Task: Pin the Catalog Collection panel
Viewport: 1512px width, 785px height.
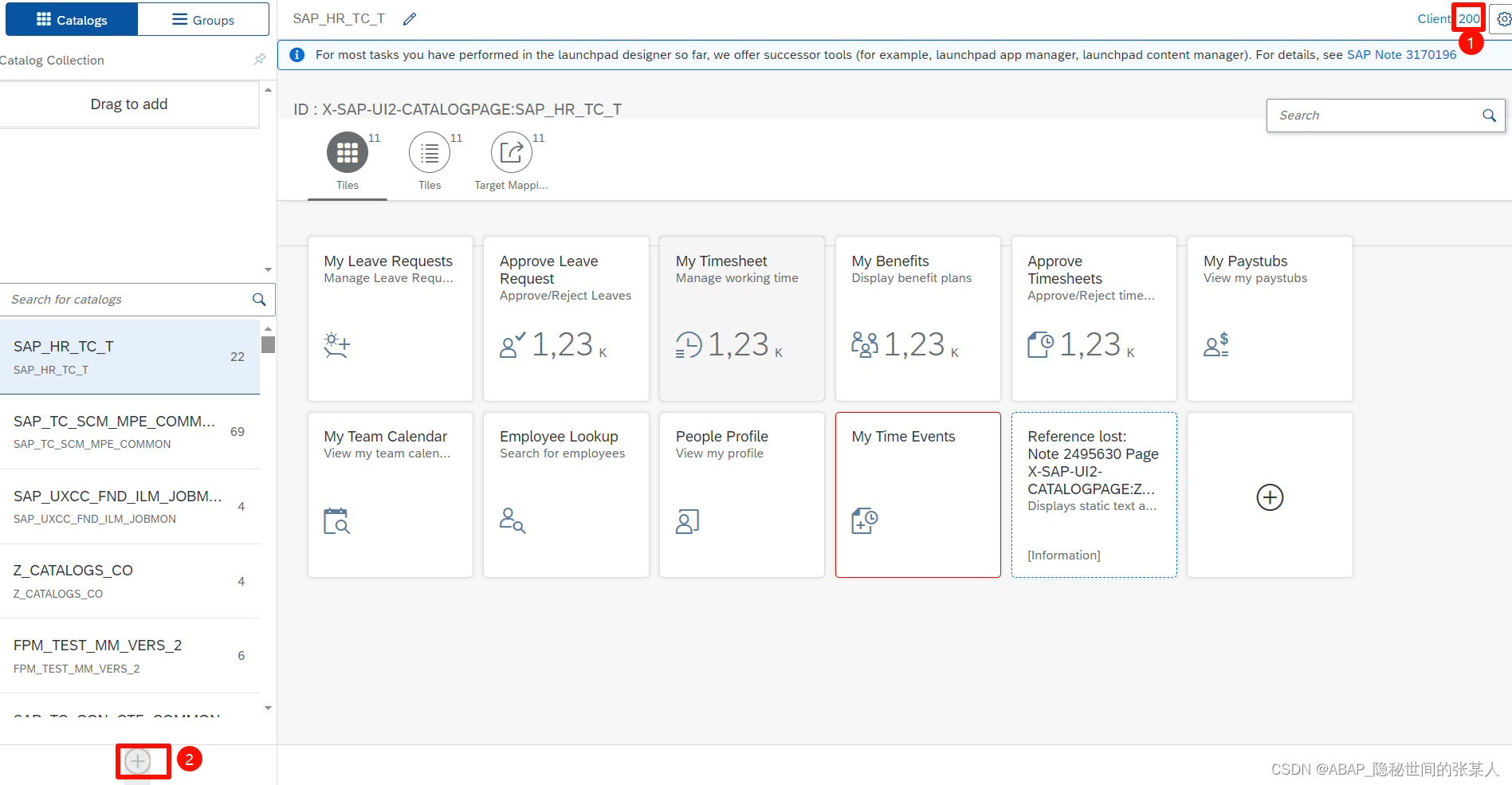Action: click(259, 60)
